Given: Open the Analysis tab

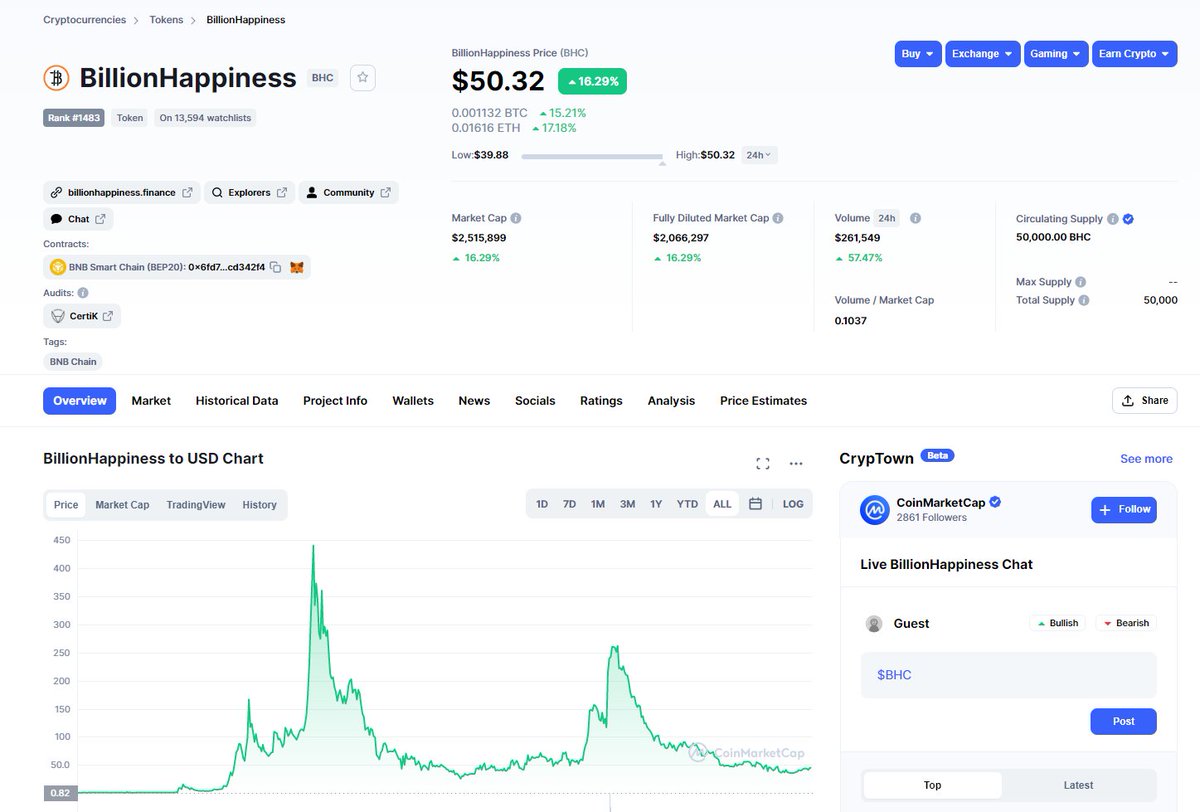Looking at the screenshot, I should coord(671,401).
